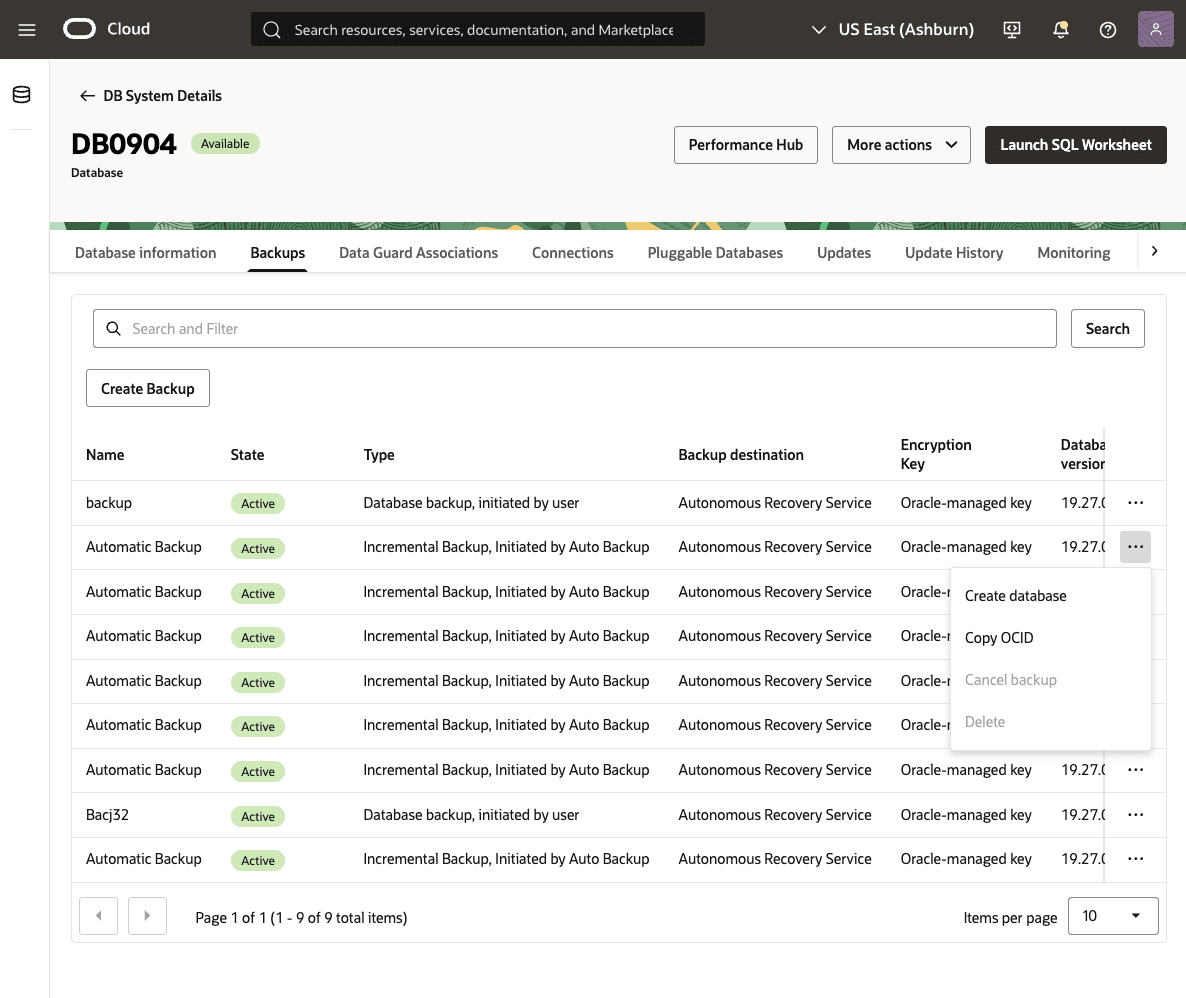
Task: Open the Cloud Shell terminal icon
Action: pyautogui.click(x=1011, y=29)
